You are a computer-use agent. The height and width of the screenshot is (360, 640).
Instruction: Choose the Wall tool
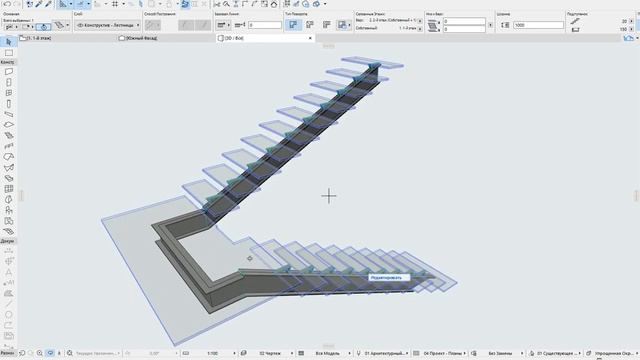click(x=9, y=72)
